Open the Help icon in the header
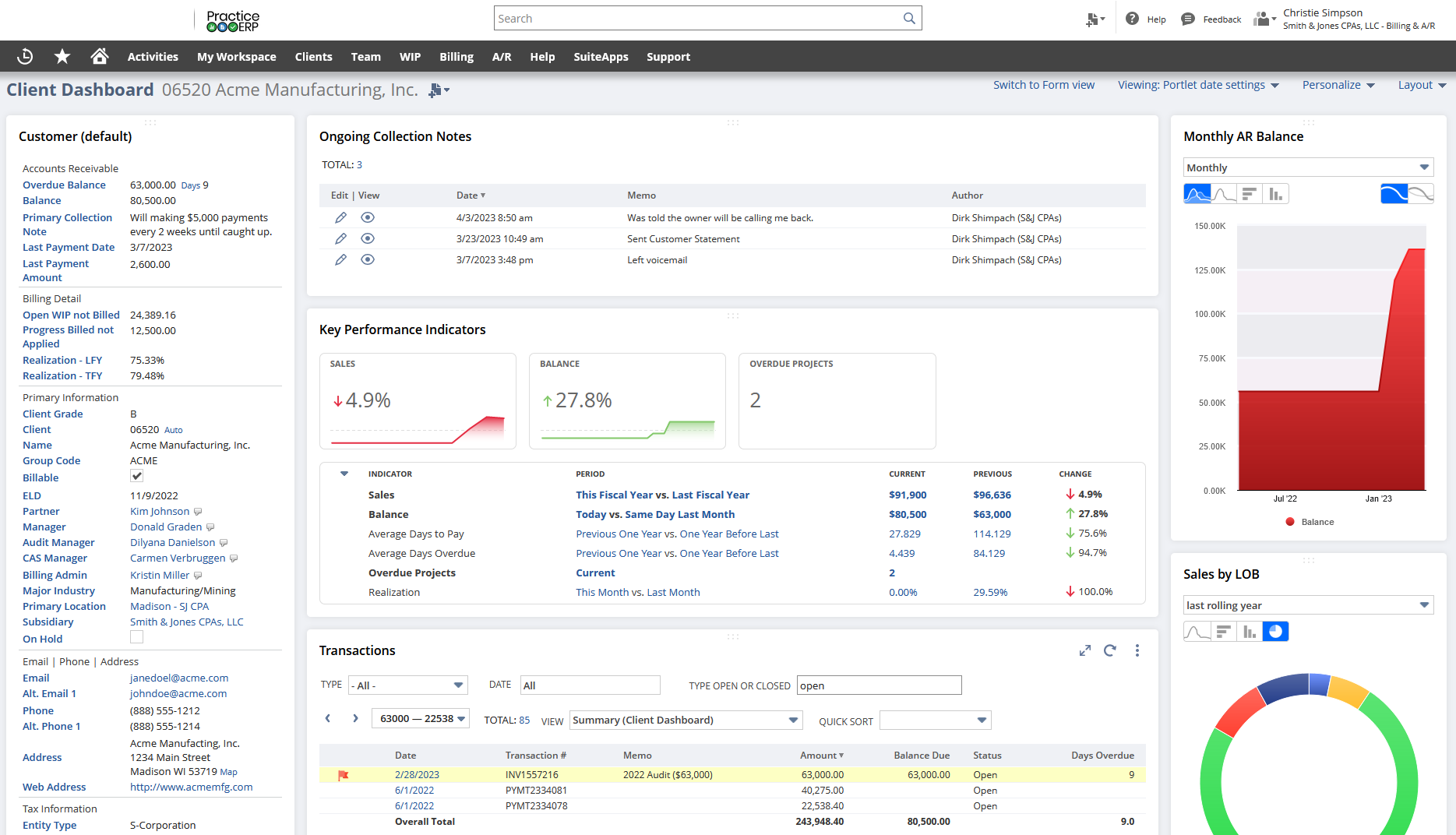 [1133, 19]
